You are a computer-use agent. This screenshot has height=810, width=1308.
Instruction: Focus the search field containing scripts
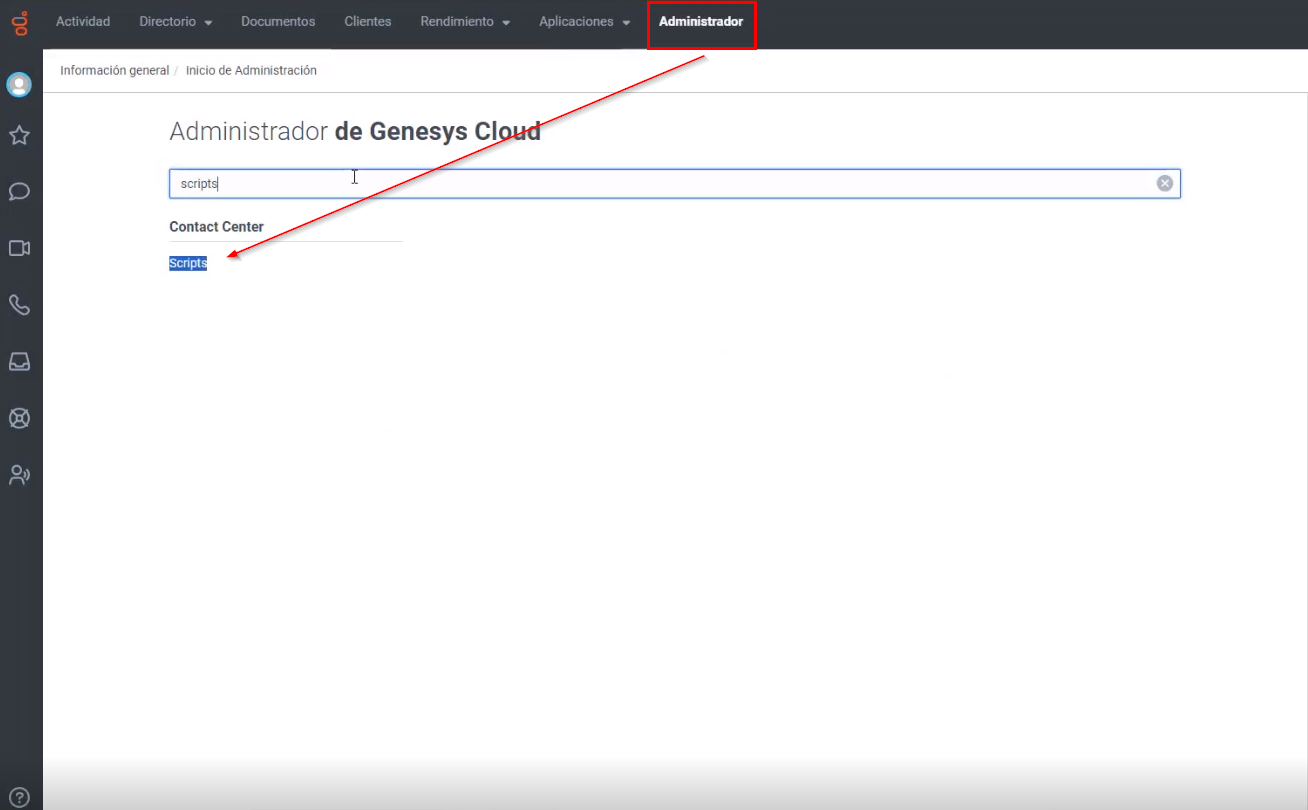[675, 183]
